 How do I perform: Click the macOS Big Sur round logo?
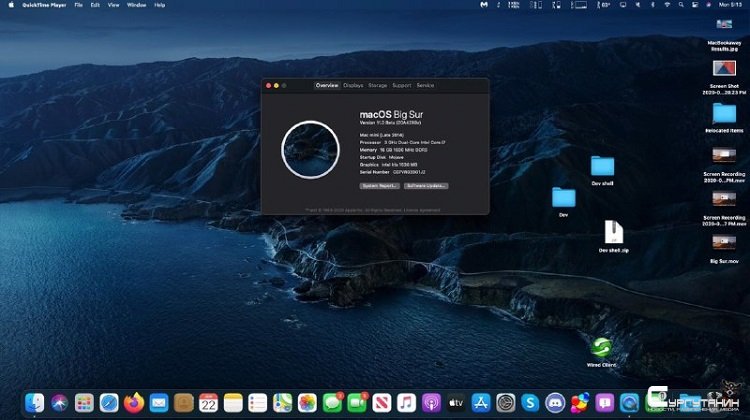point(310,150)
